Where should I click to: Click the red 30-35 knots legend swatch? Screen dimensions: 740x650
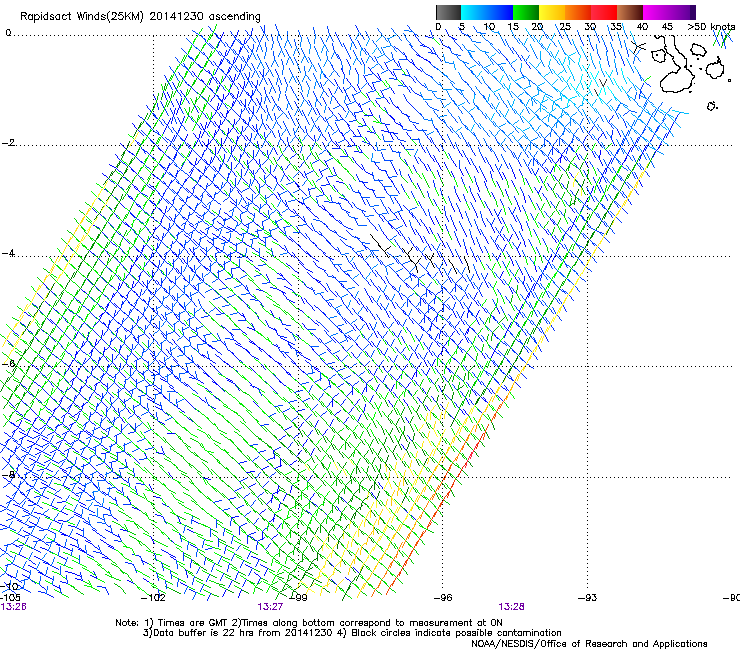[604, 12]
